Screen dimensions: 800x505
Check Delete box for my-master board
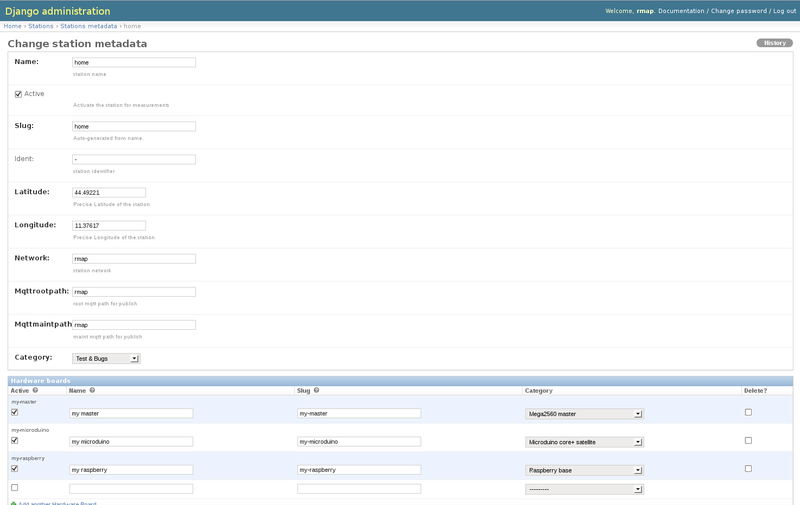coord(748,412)
